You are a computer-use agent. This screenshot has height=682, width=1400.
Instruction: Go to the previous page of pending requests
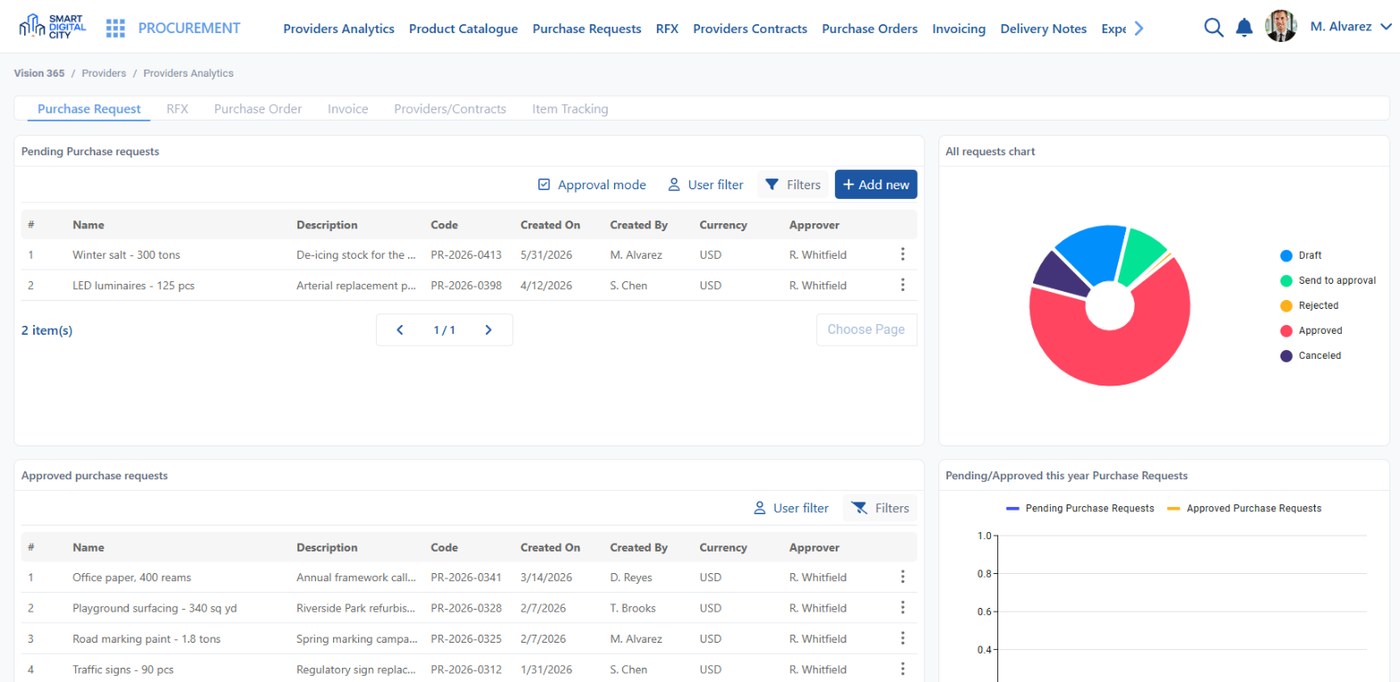click(x=400, y=330)
